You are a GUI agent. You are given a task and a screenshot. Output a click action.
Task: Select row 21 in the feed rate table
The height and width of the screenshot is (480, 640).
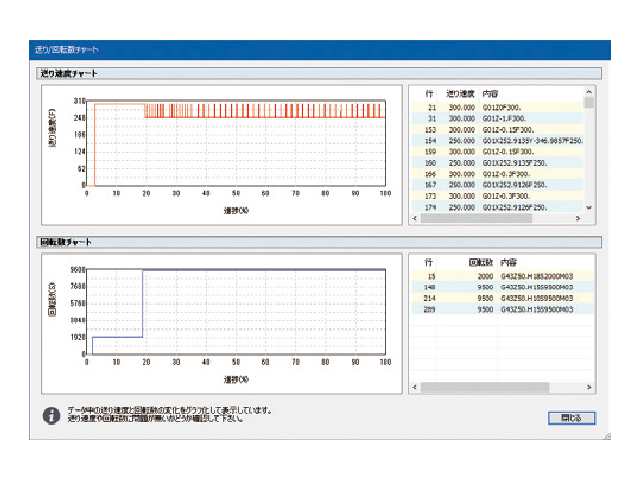(497, 107)
